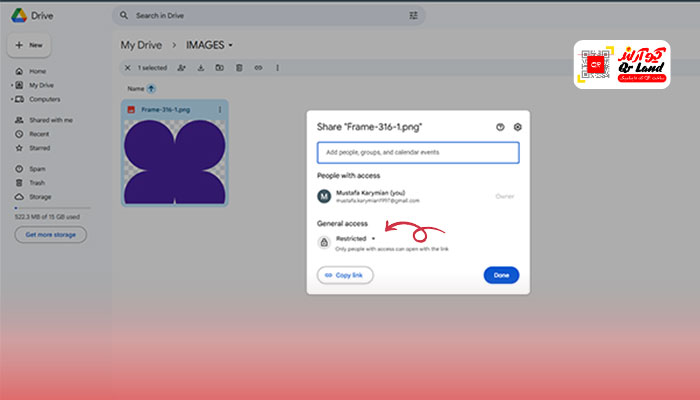Click the storage usage bar
Image resolution: width=700 pixels, height=400 pixels.
pyautogui.click(x=50, y=209)
